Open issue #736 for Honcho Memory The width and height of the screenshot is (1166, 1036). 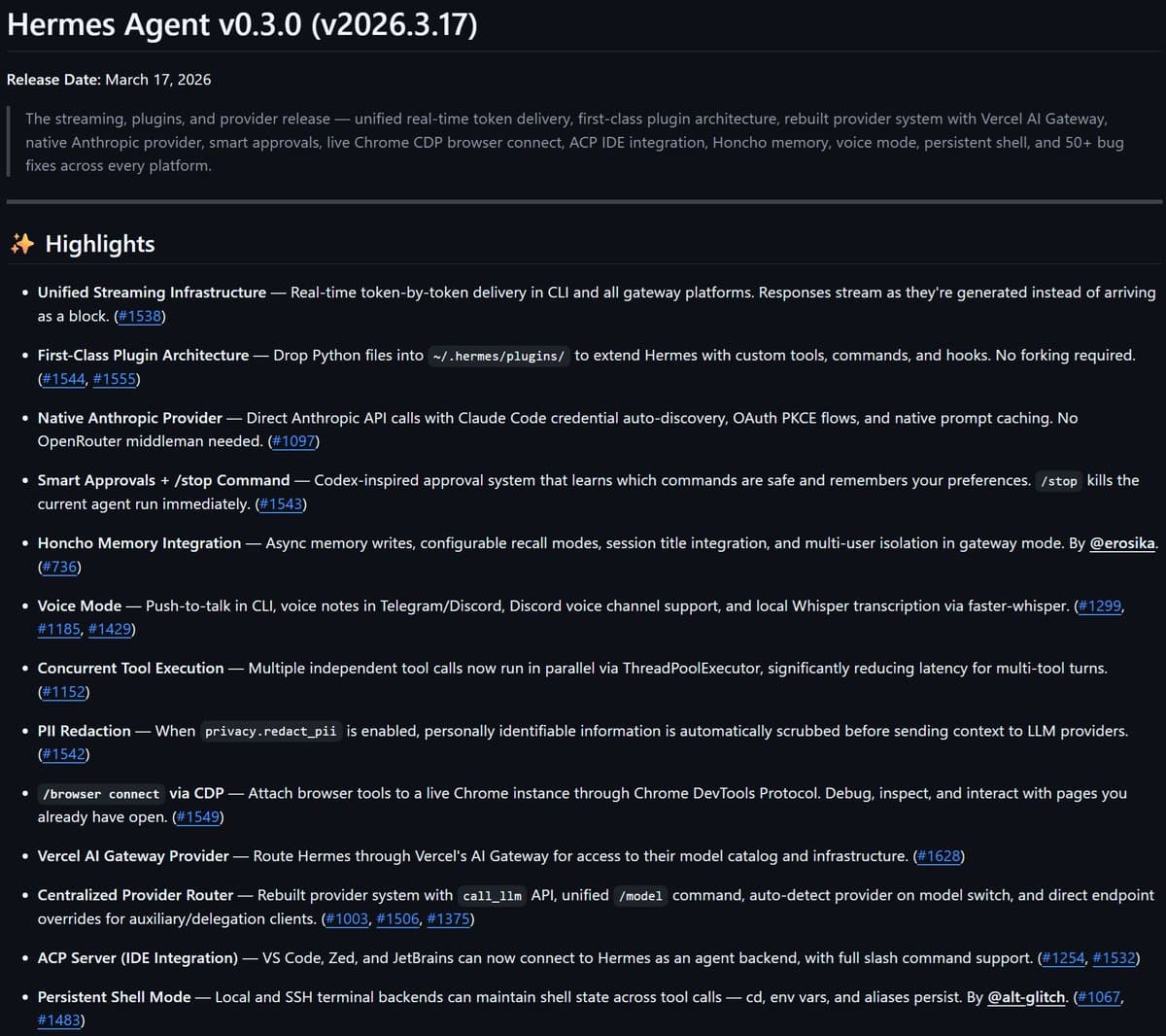click(60, 567)
